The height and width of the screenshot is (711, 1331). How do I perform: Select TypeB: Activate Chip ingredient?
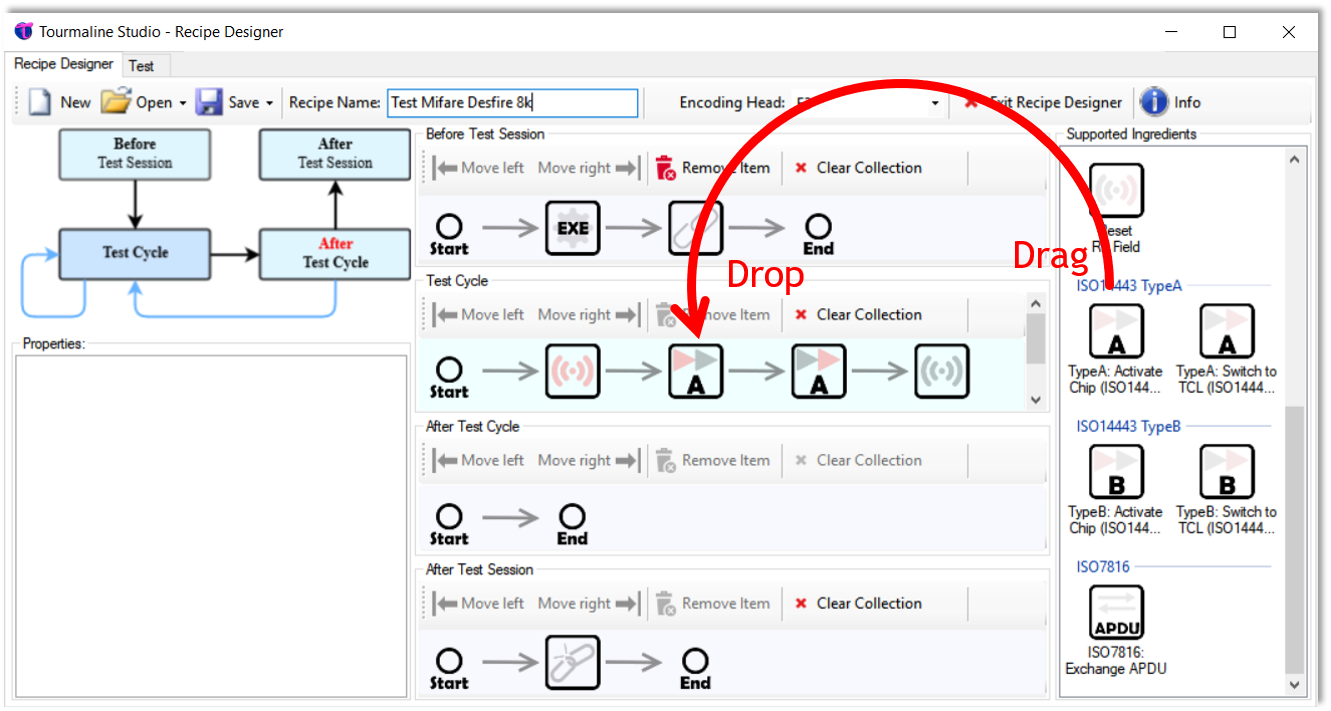click(1116, 472)
